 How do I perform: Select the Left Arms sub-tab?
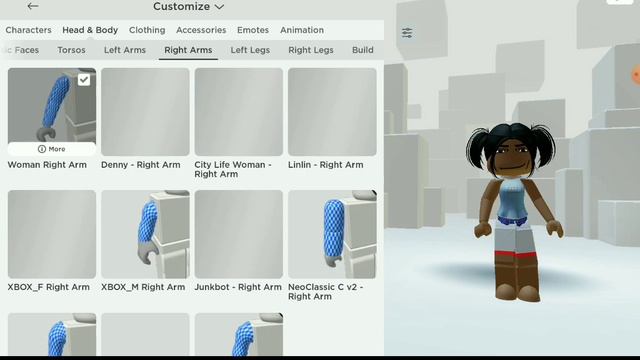[x=124, y=50]
